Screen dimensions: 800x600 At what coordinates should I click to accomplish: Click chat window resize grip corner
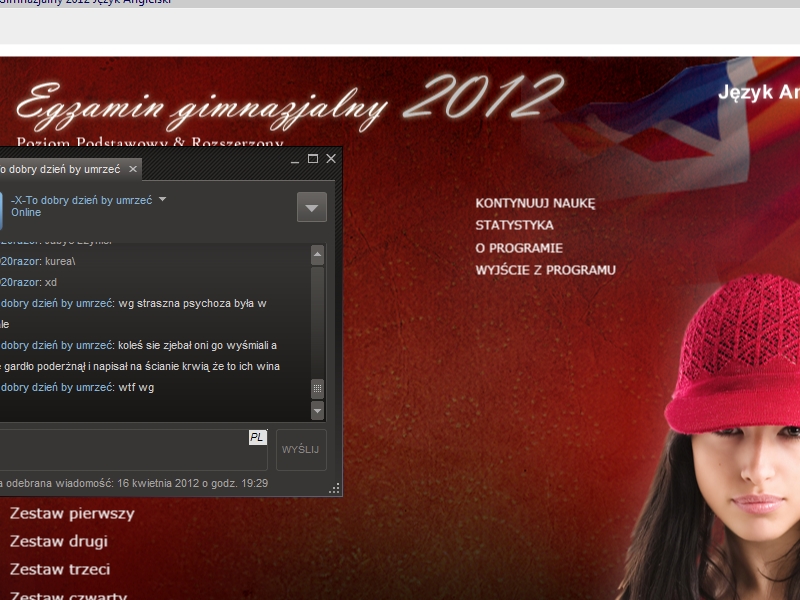tap(335, 489)
